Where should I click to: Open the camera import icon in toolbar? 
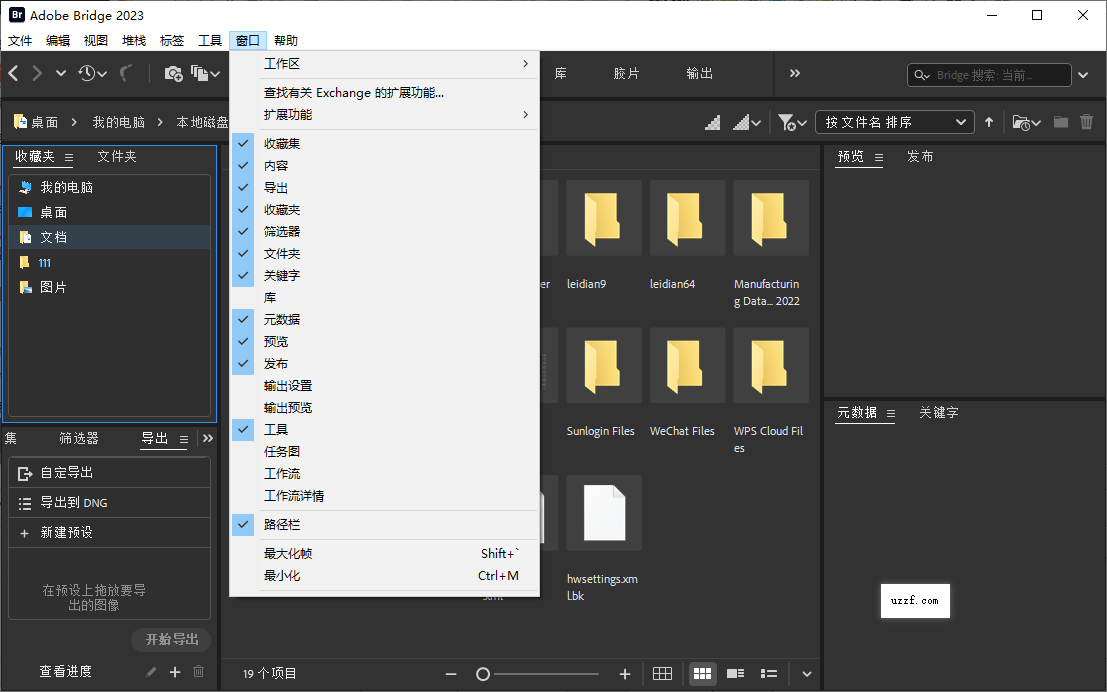coord(173,73)
